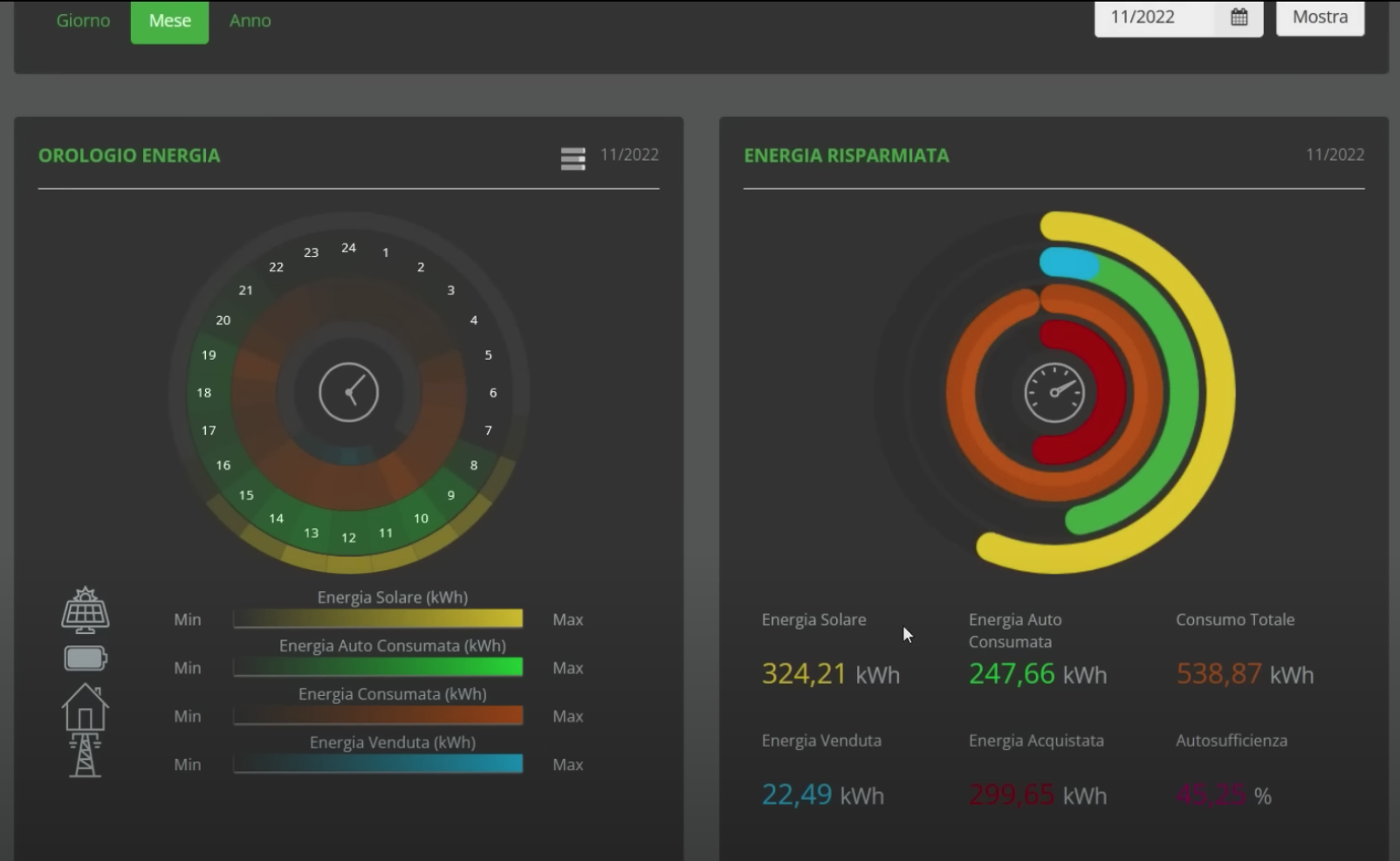This screenshot has height=861, width=1400.
Task: Click the Energia Venduta blue gradient bar
Action: pos(378,764)
